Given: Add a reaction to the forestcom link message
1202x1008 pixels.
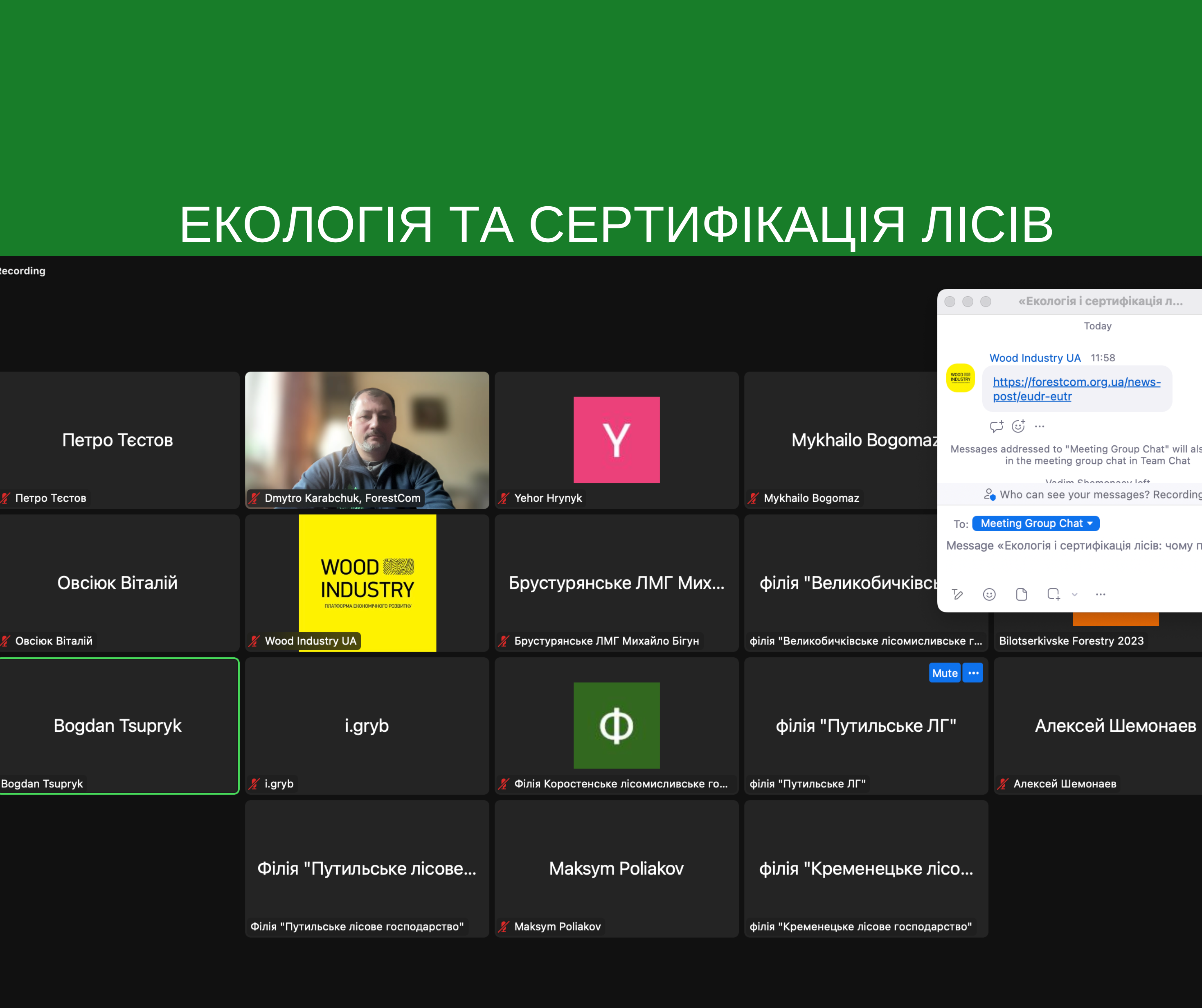Looking at the screenshot, I should point(1018,426).
